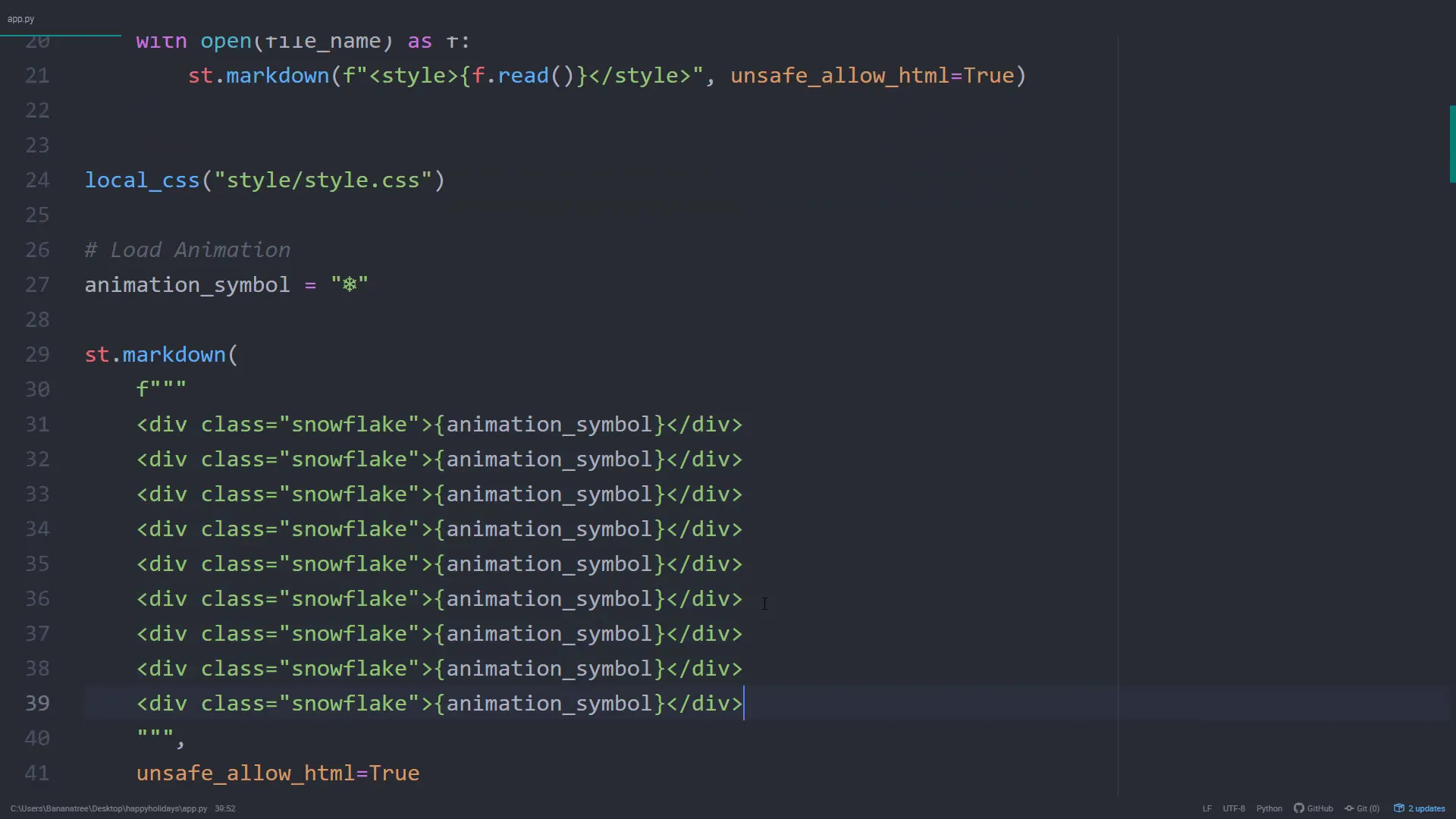Place cursor on the snowflake symbol string
Screen dimensions: 1456x819
point(350,285)
